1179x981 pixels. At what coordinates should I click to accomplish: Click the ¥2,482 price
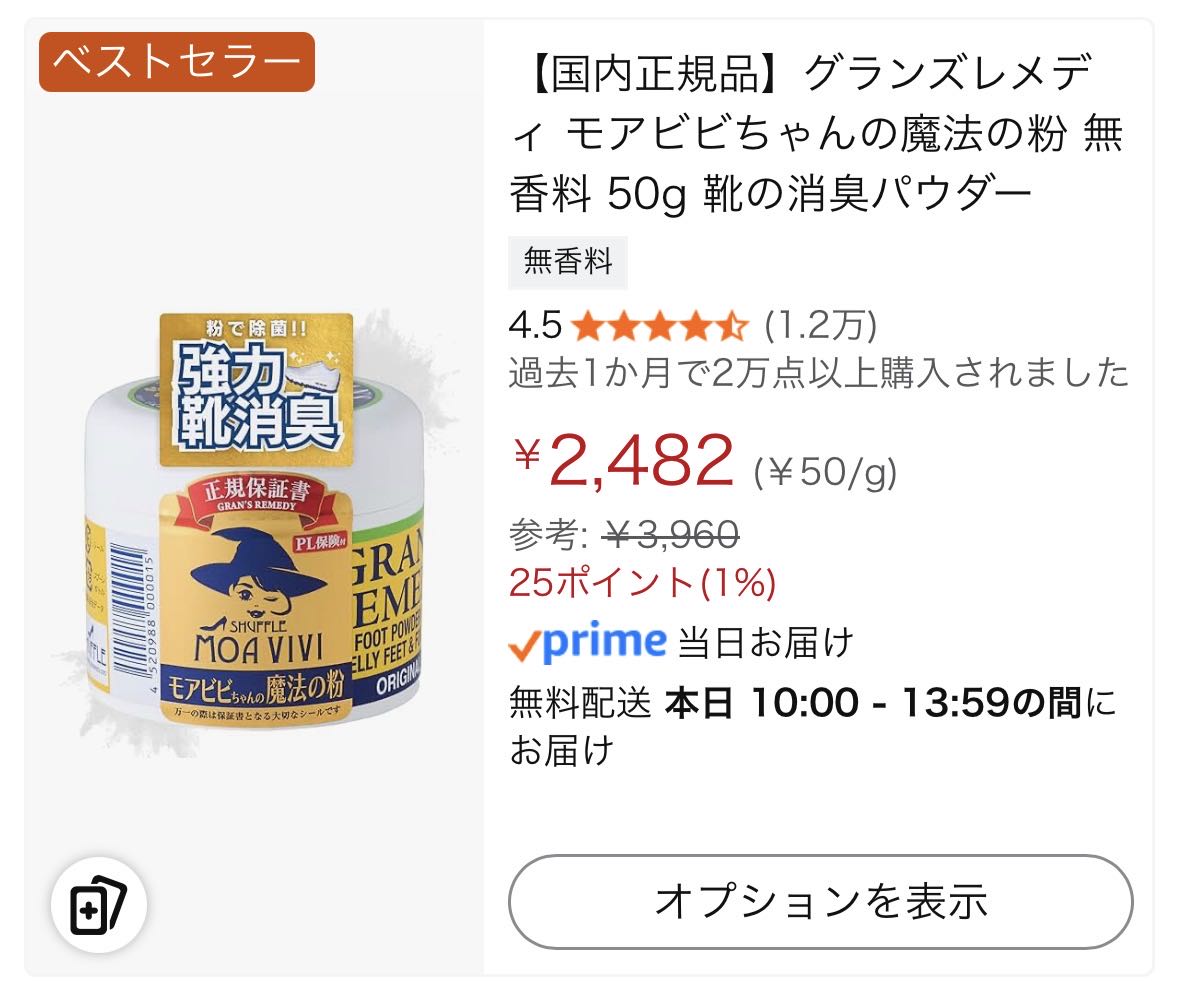click(x=625, y=461)
